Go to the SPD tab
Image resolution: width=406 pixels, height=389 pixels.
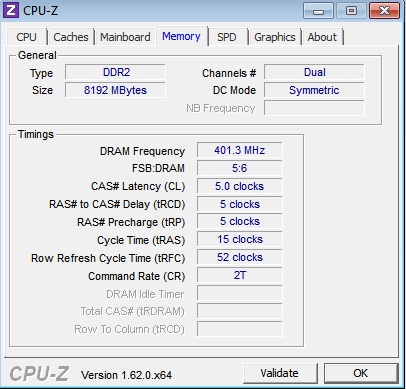tap(227, 37)
